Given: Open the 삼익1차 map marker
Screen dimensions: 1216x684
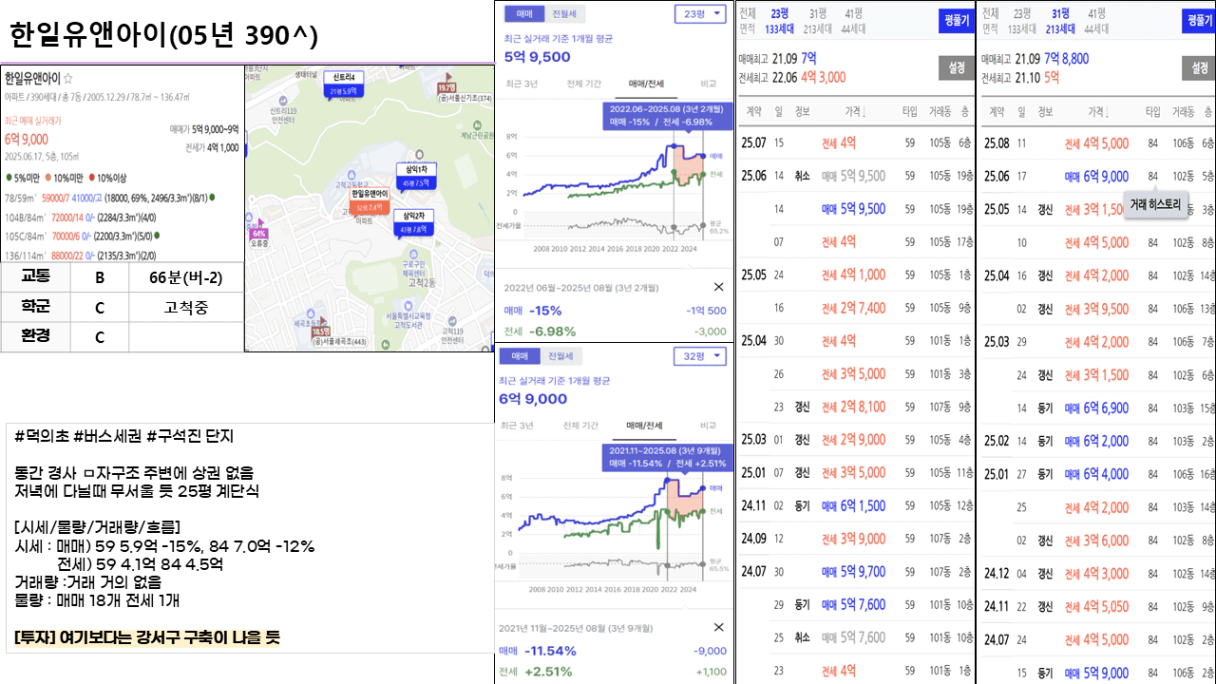Looking at the screenshot, I should pyautogui.click(x=414, y=176).
